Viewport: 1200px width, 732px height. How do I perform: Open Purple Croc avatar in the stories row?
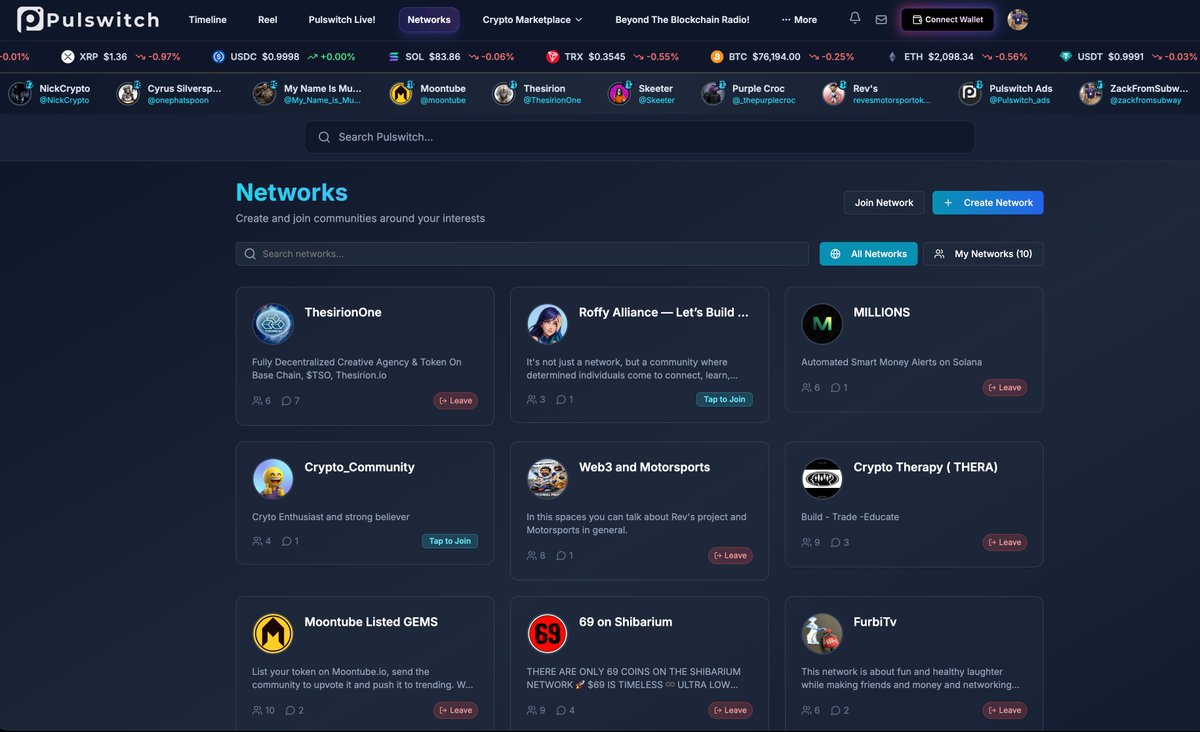point(713,94)
